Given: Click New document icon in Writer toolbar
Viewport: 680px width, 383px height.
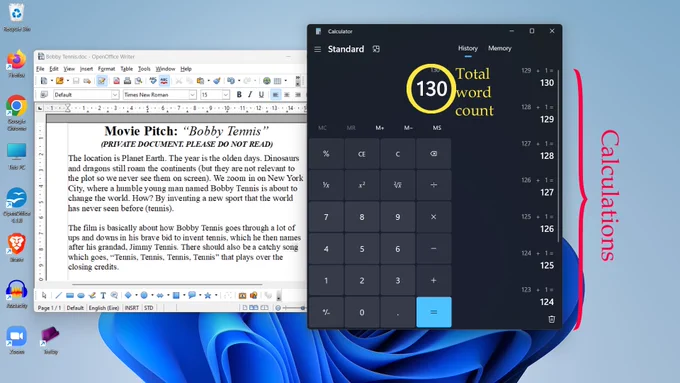Looking at the screenshot, I should tap(44, 81).
